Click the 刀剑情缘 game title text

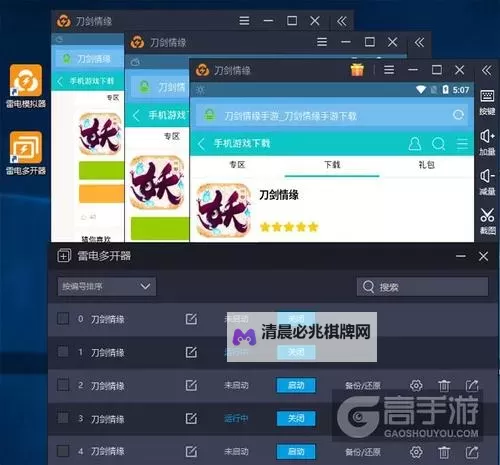coord(279,195)
